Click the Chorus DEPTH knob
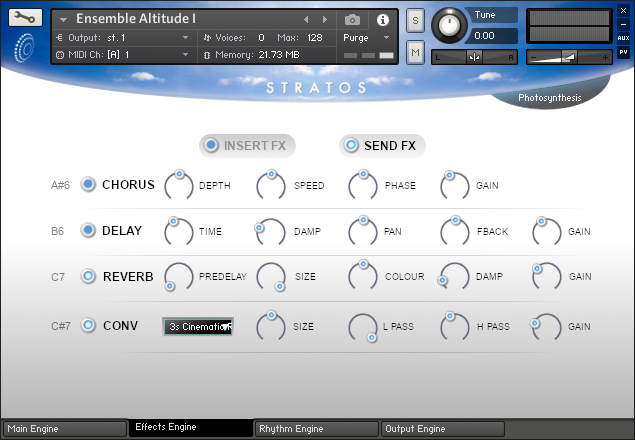Screen dimensions: 635x440 [179, 185]
